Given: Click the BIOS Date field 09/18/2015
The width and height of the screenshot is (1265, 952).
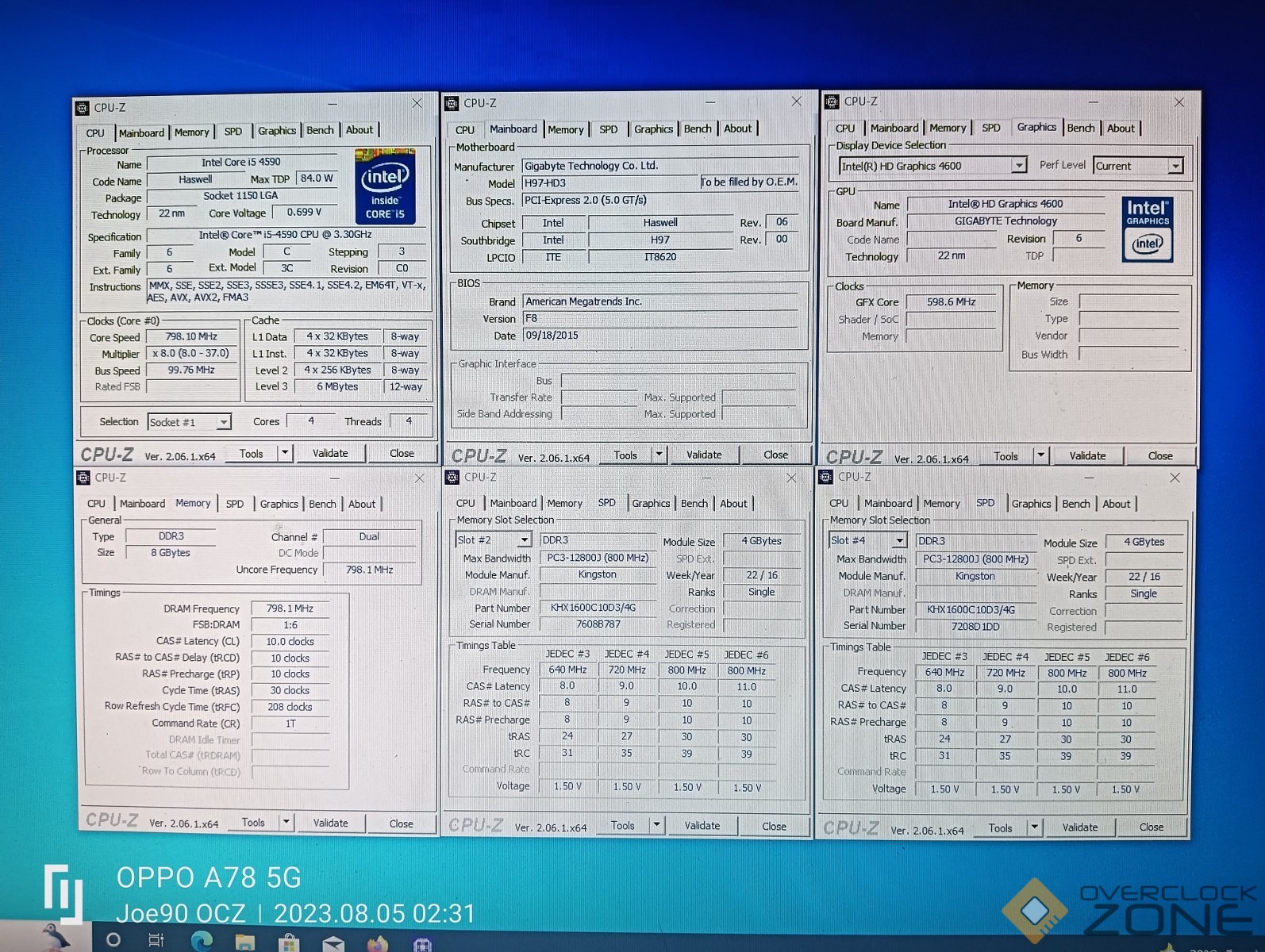Looking at the screenshot, I should [x=660, y=336].
